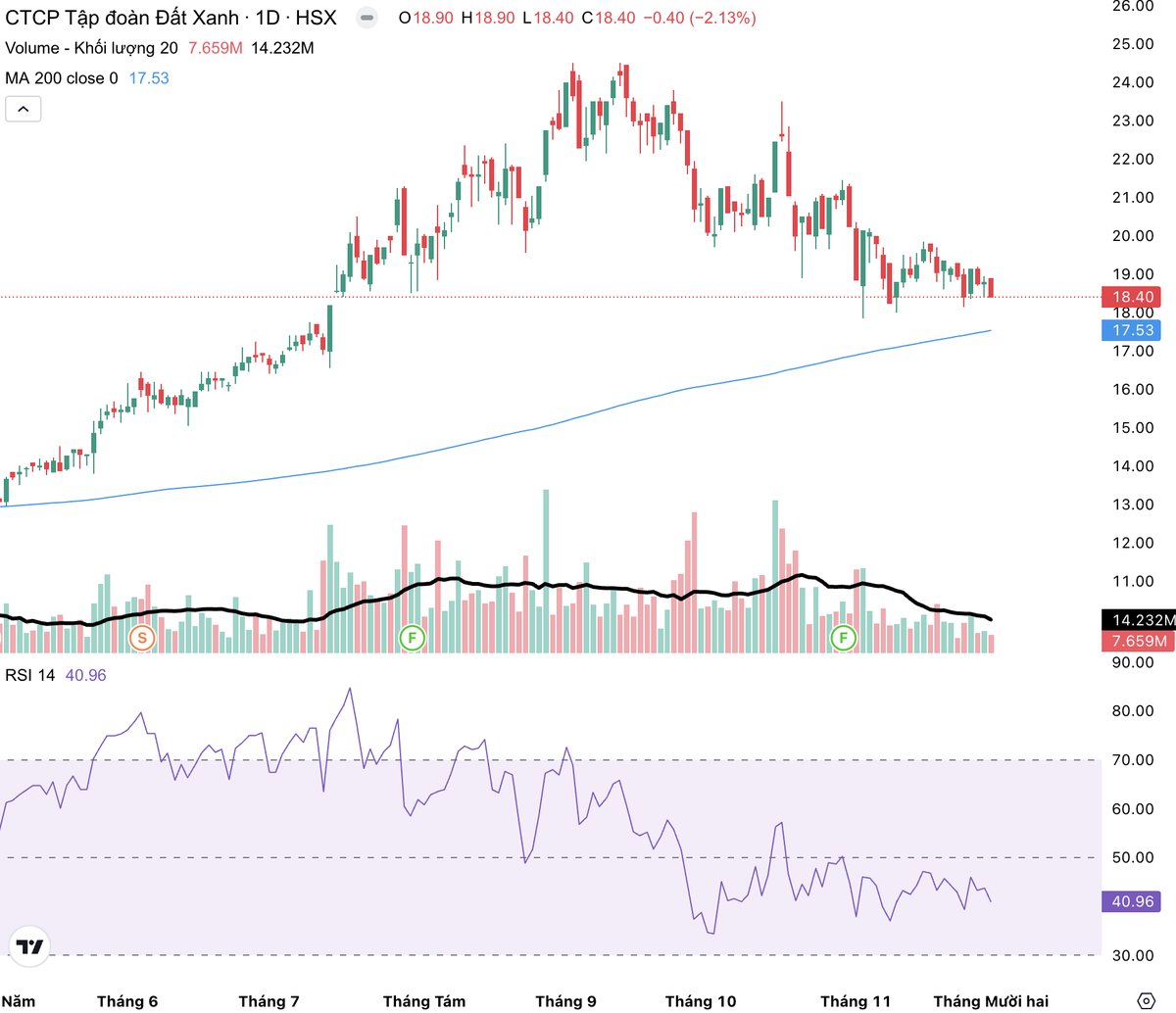Click the orange S event marker
Image resolution: width=1176 pixels, height=1013 pixels.
coord(142,639)
